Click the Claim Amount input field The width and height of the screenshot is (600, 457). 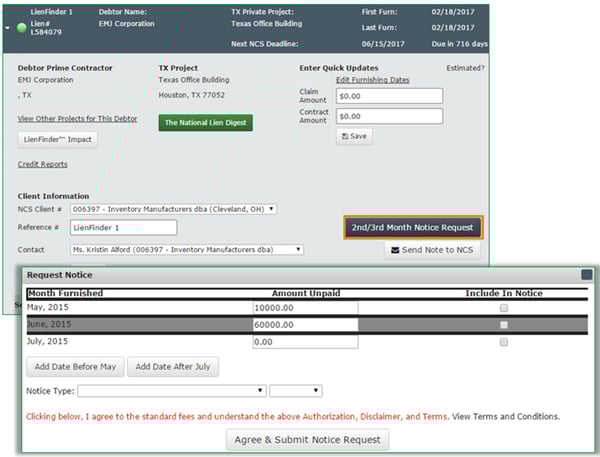(x=389, y=97)
